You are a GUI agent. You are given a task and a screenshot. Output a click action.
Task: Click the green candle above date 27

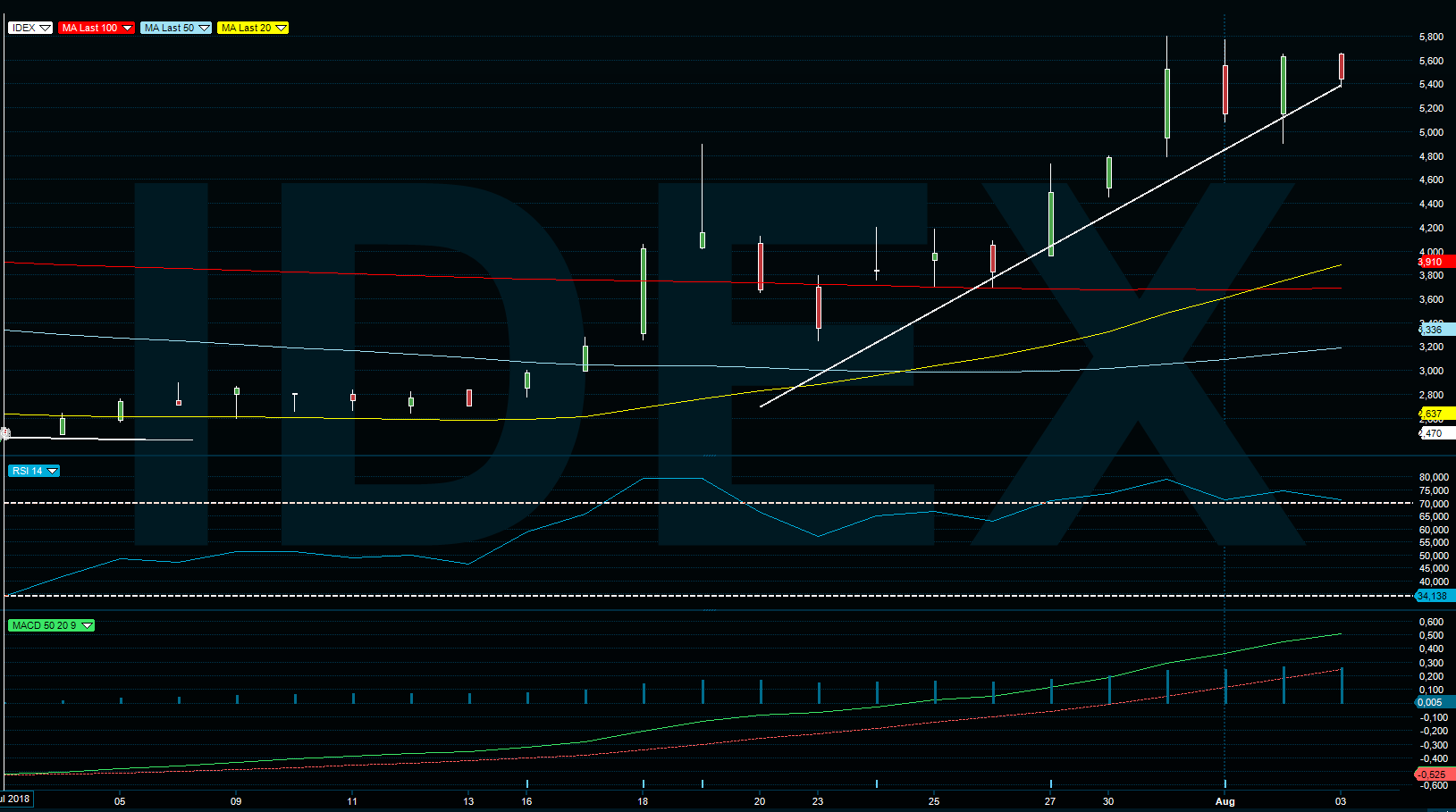pyautogui.click(x=1050, y=223)
